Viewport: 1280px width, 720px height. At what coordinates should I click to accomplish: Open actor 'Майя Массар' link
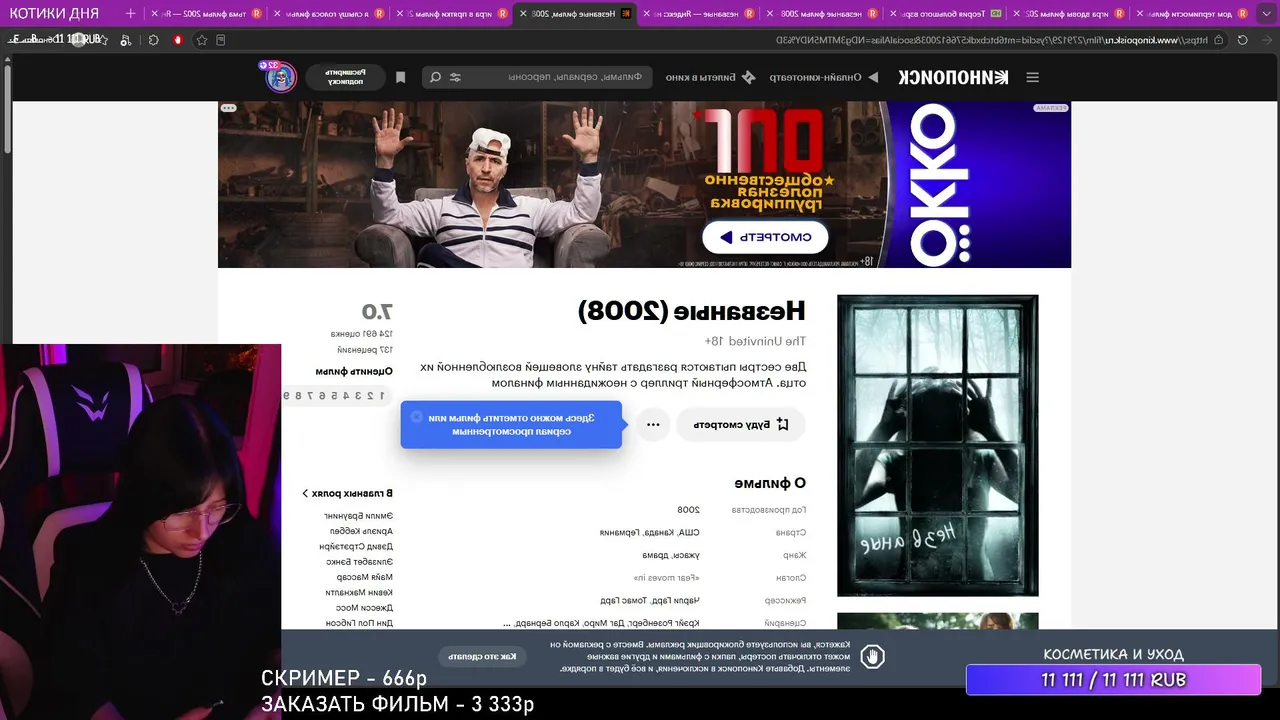[x=365, y=577]
